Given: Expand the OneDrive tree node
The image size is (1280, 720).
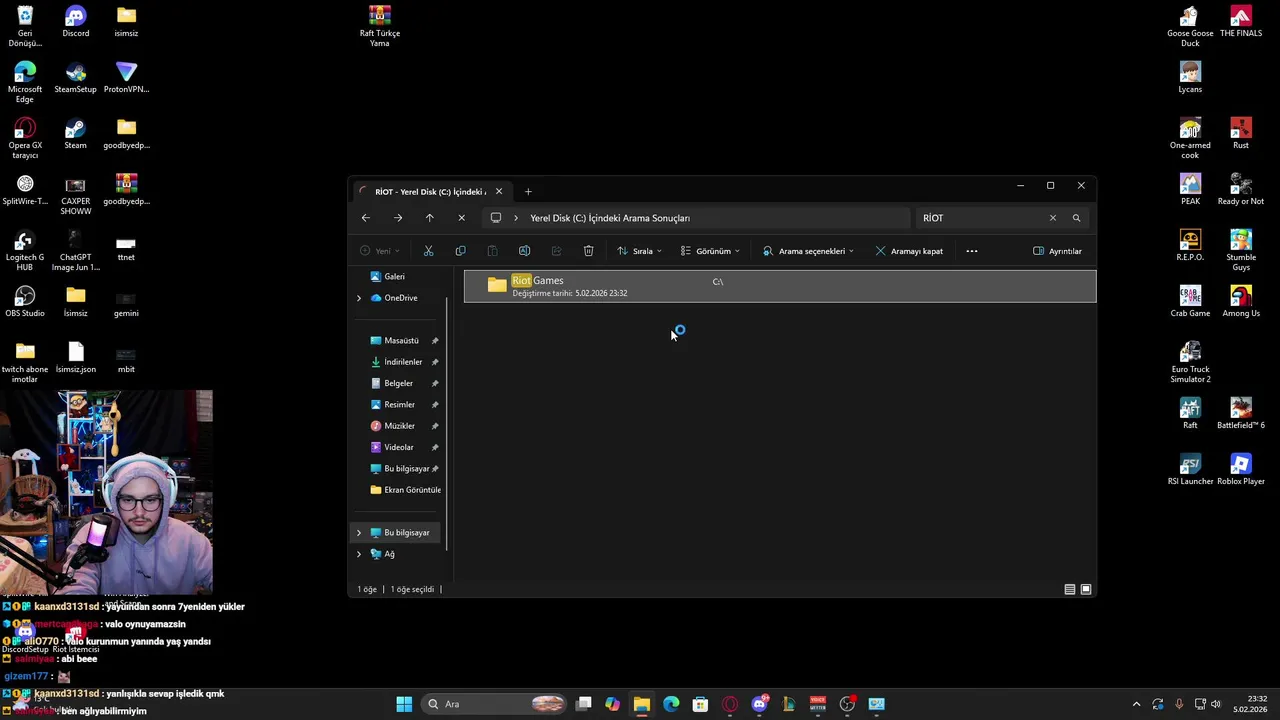Looking at the screenshot, I should click(359, 298).
